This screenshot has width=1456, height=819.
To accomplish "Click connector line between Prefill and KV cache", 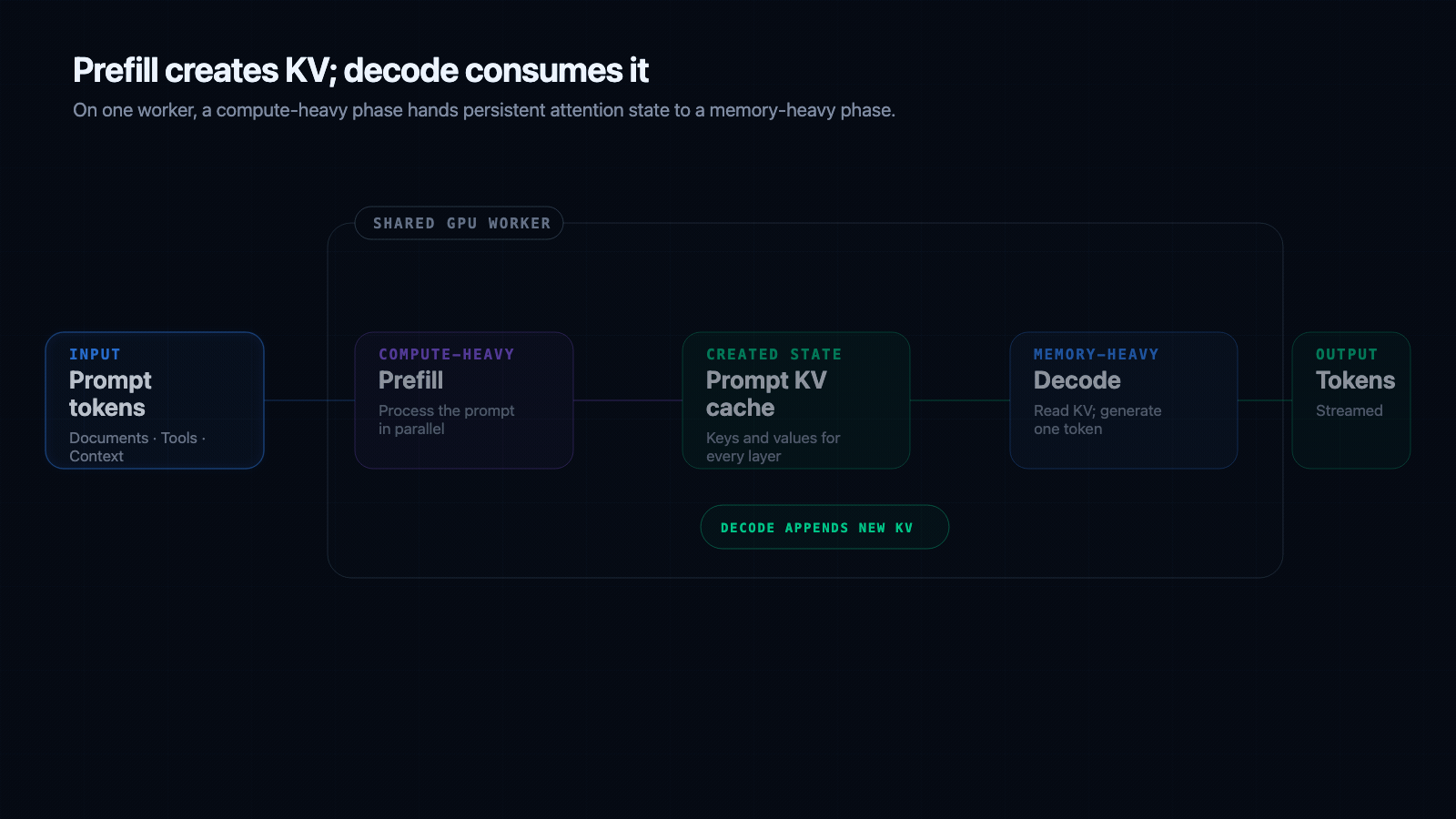I will (x=628, y=400).
